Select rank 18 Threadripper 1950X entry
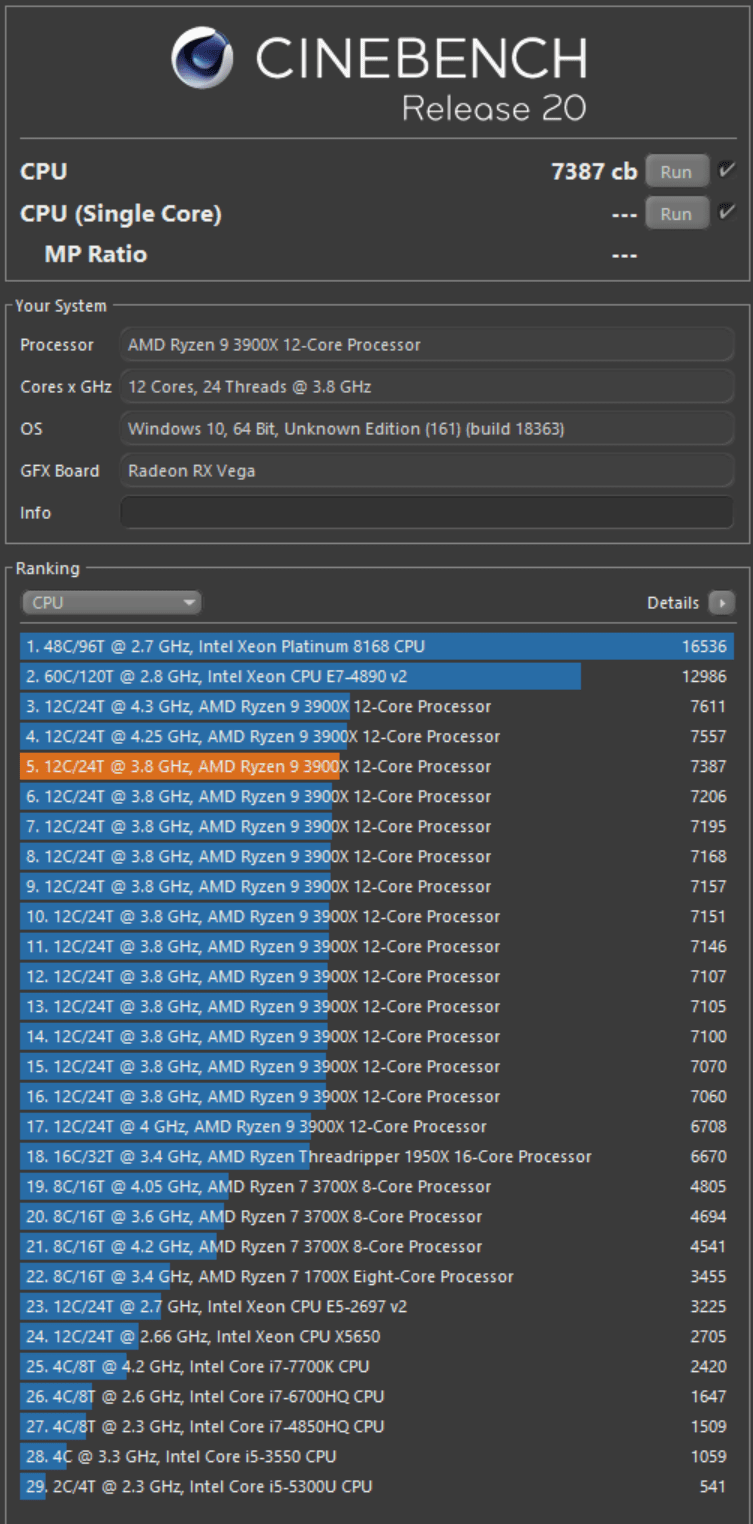753x1524 pixels. (377, 1156)
